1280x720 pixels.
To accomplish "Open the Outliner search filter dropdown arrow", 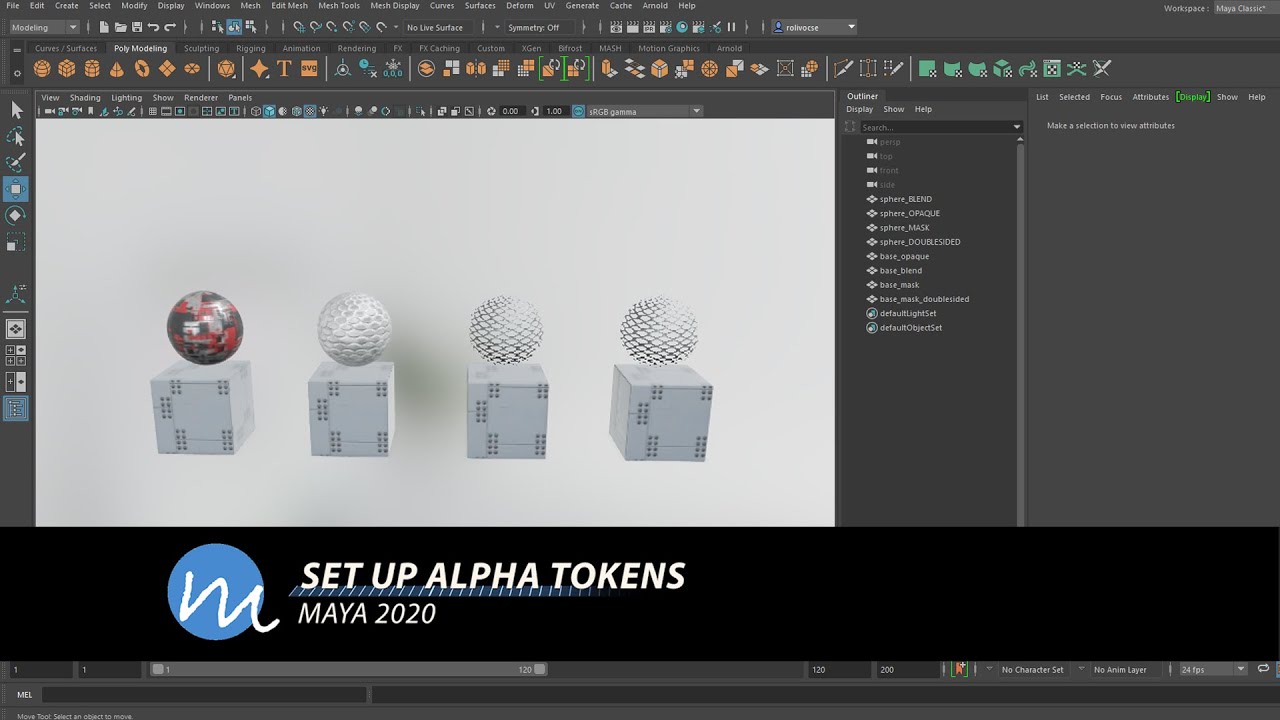I will tap(1017, 127).
